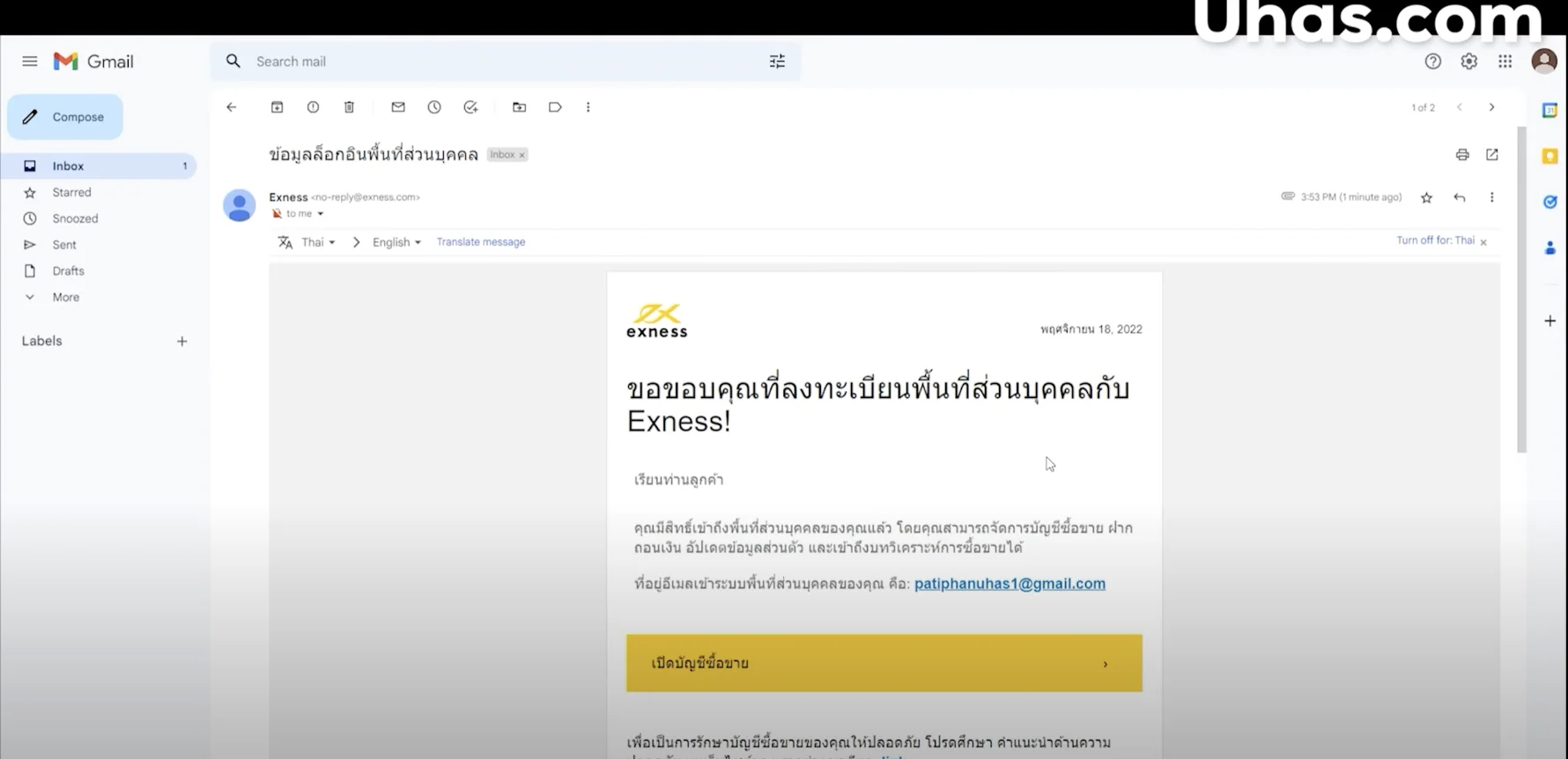Click the Exness sender avatar
This screenshot has width=1568, height=759.
point(240,205)
